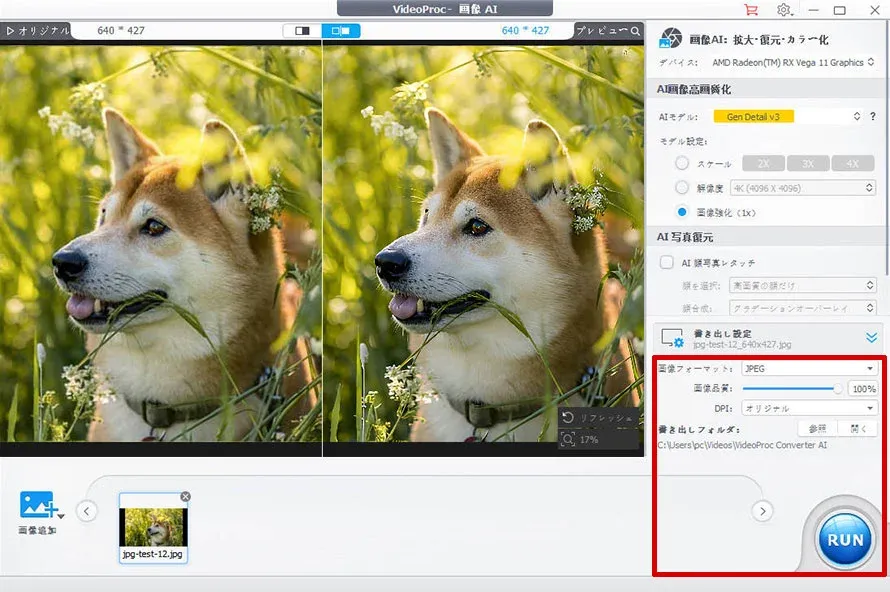Select the スケール radio button
The width and height of the screenshot is (890, 592).
coord(682,163)
